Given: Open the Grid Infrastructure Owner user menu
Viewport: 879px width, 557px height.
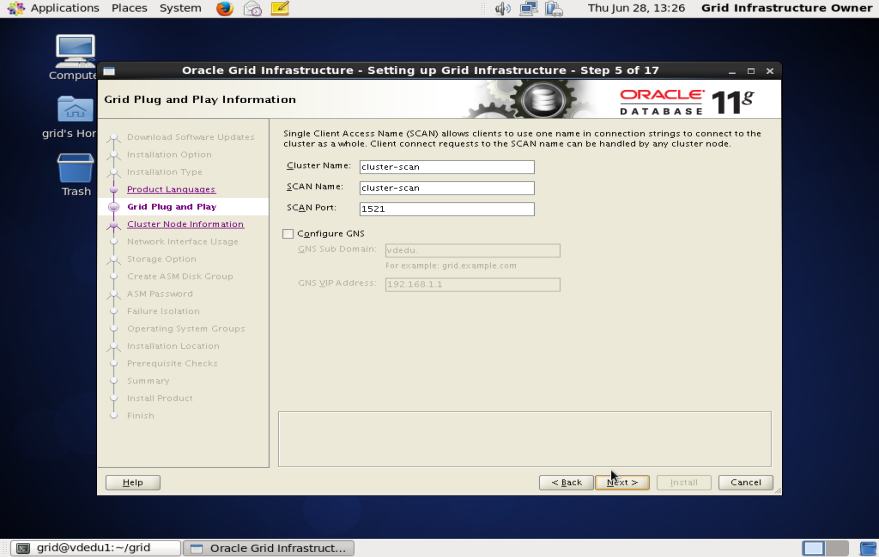Looking at the screenshot, I should pos(787,8).
